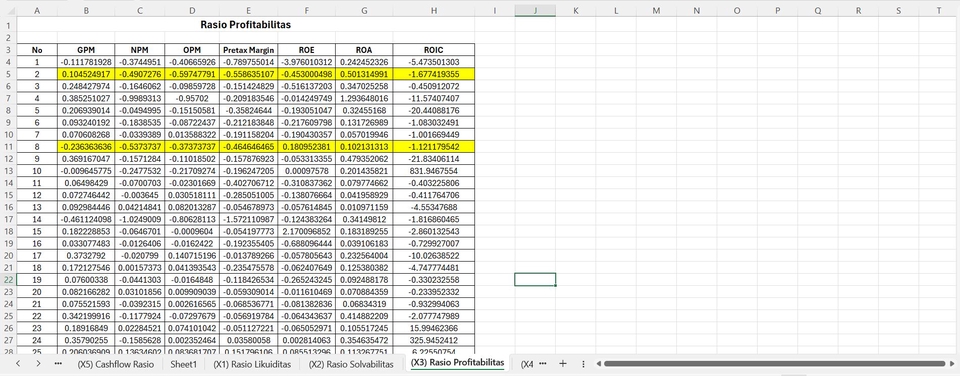Select column J header
Image resolution: width=960 pixels, height=376 pixels.
tap(535, 10)
